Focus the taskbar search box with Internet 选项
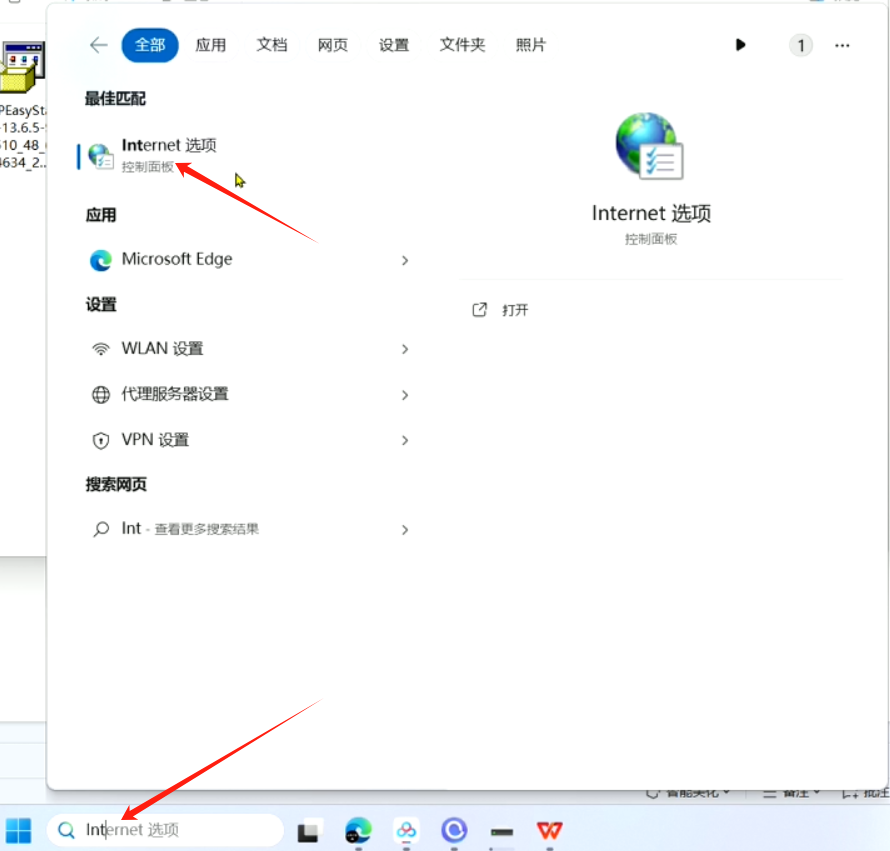Viewport: 890px width, 851px height. (x=165, y=830)
